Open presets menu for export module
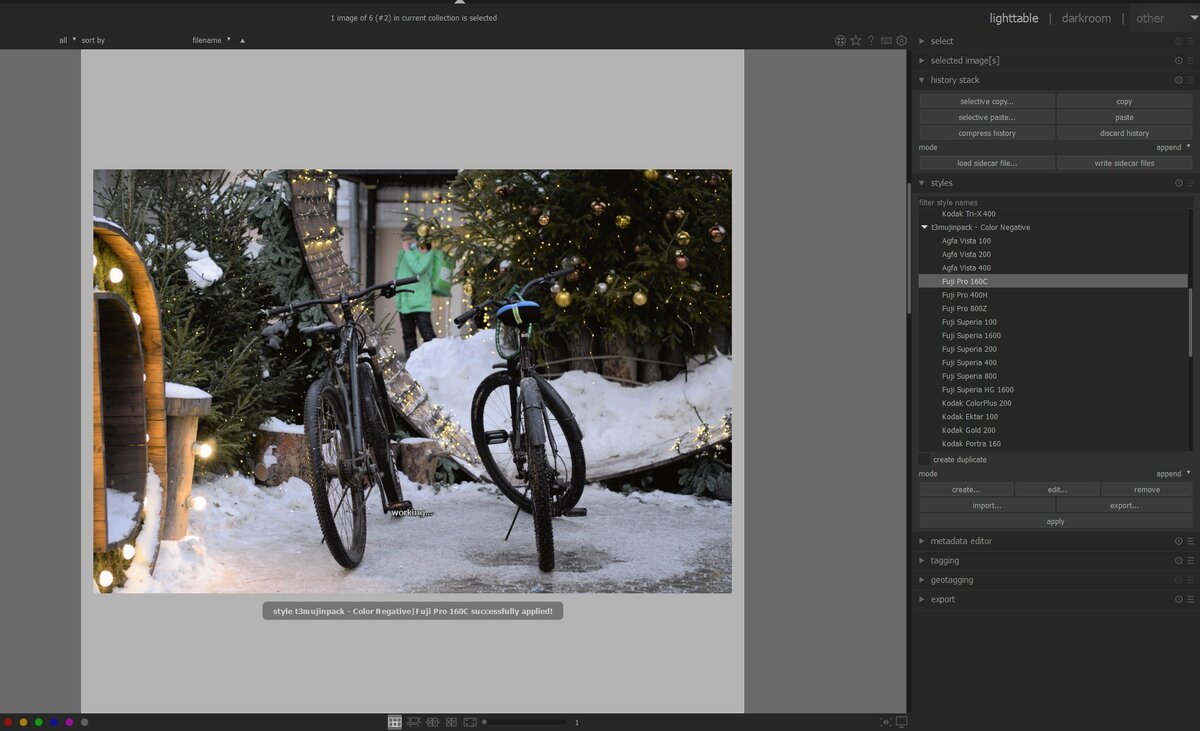 pyautogui.click(x=1190, y=600)
